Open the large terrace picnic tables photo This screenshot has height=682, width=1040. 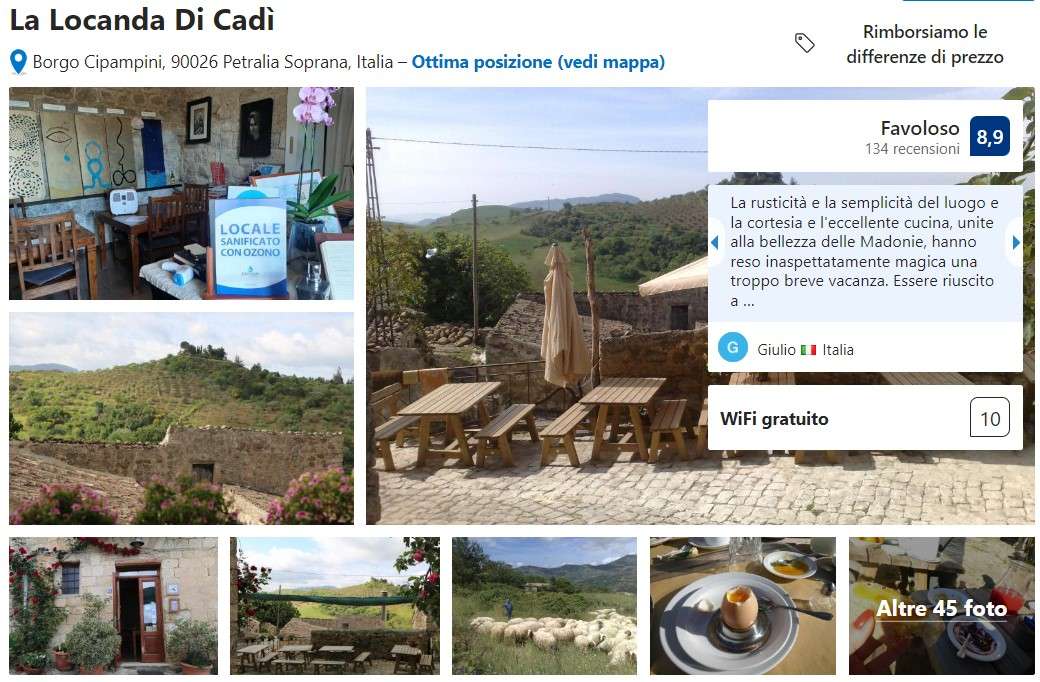(x=537, y=306)
